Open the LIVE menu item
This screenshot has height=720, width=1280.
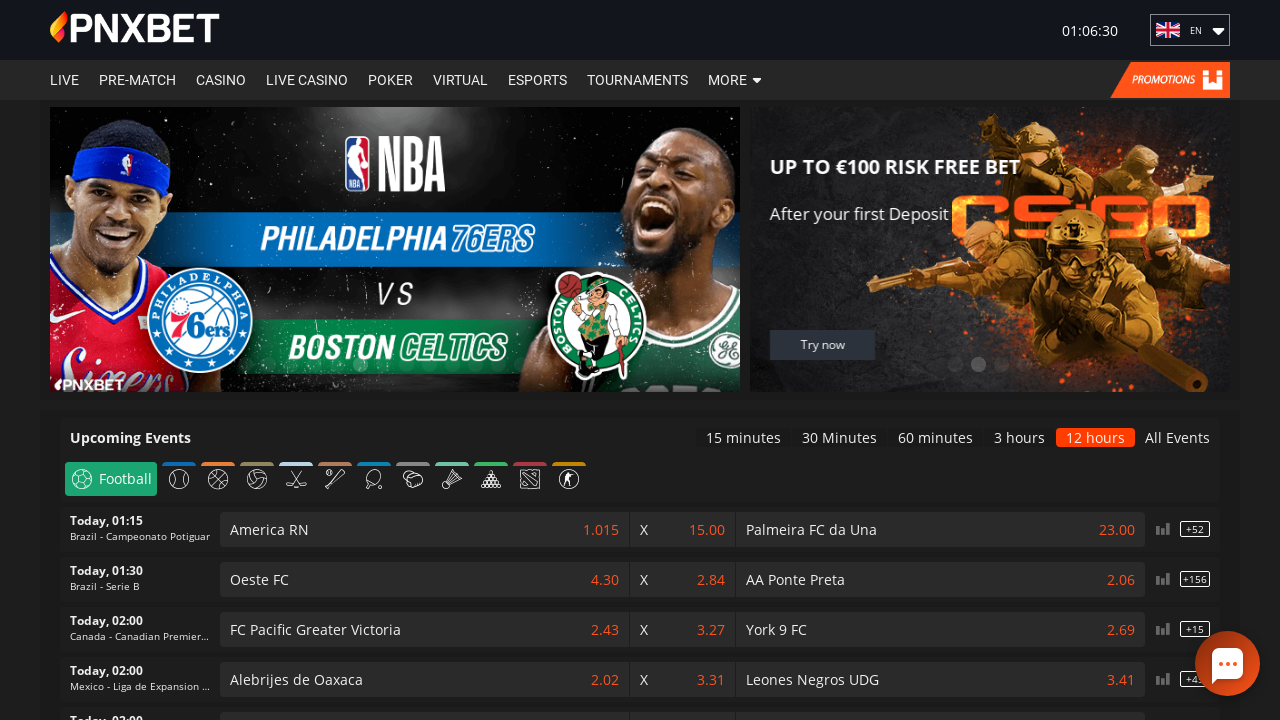pyautogui.click(x=64, y=80)
